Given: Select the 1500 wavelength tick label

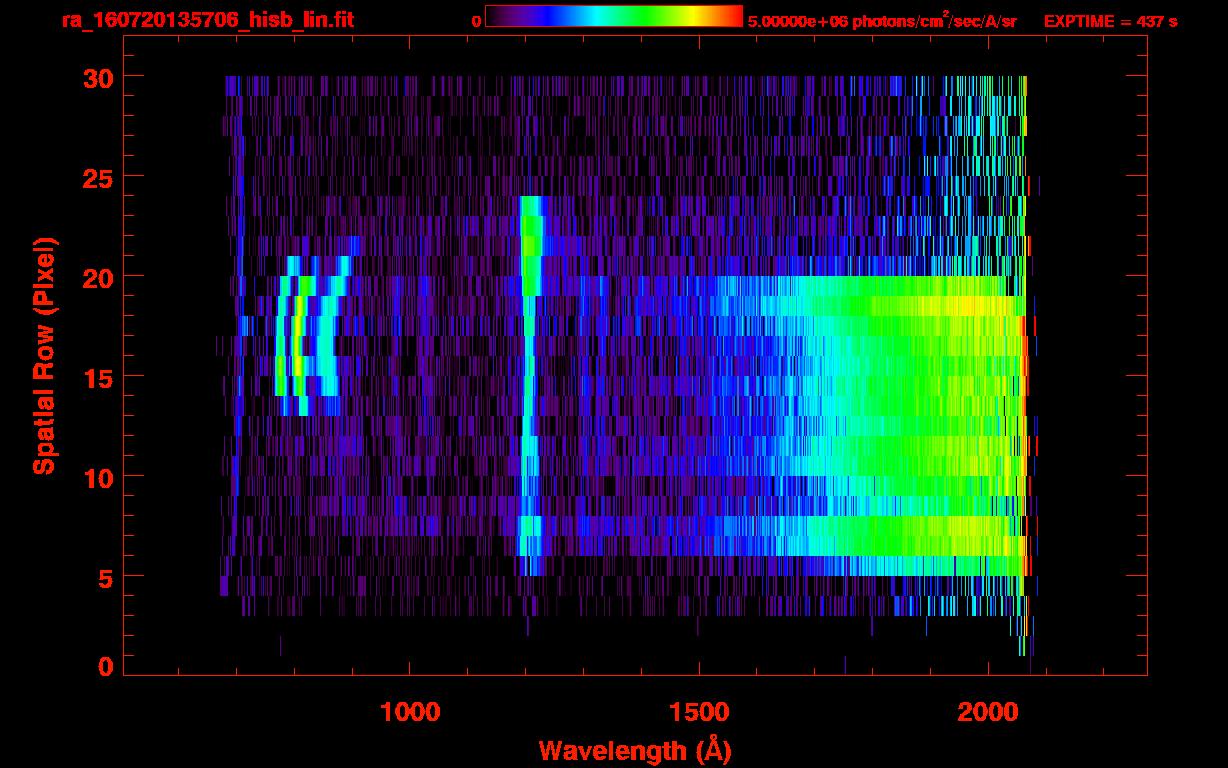Looking at the screenshot, I should coord(698,711).
